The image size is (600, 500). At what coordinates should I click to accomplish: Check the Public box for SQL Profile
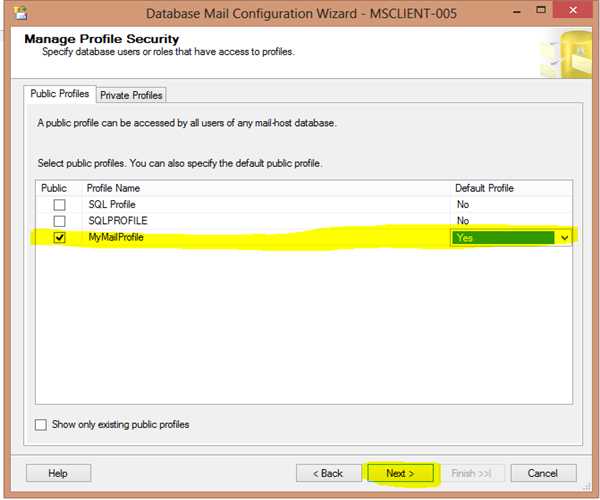click(x=59, y=205)
